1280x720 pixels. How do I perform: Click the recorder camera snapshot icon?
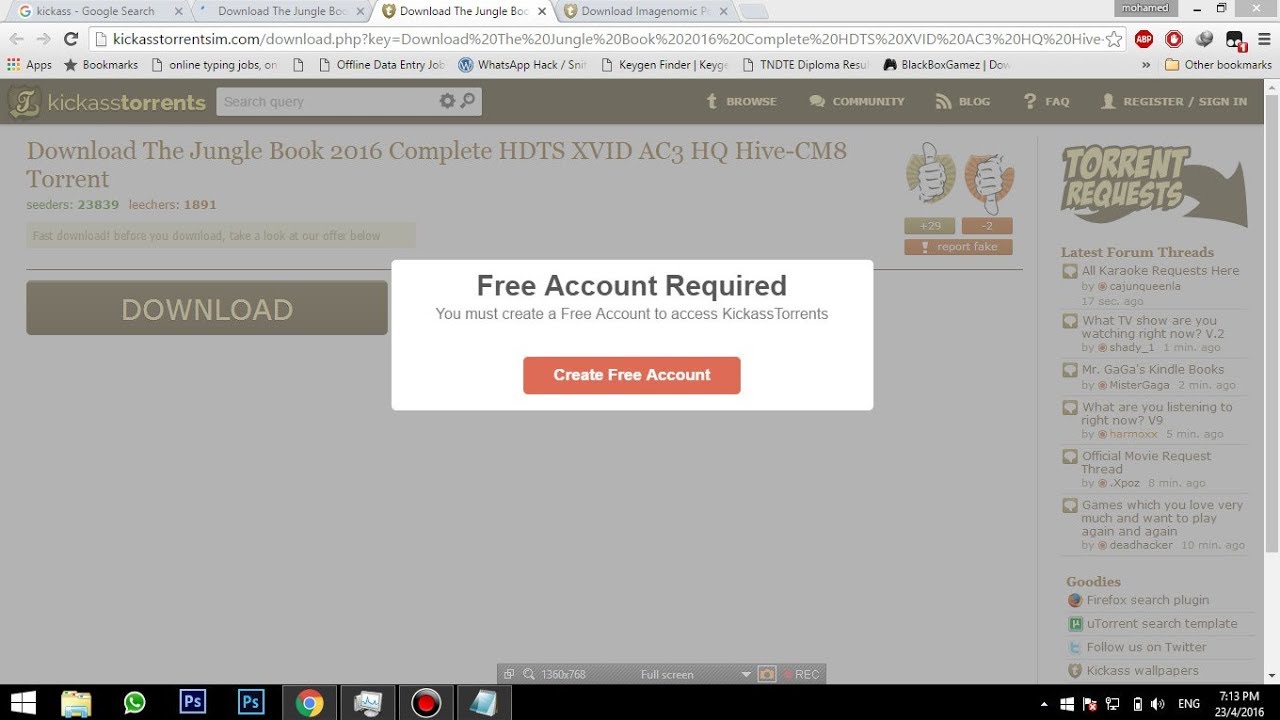(x=767, y=675)
